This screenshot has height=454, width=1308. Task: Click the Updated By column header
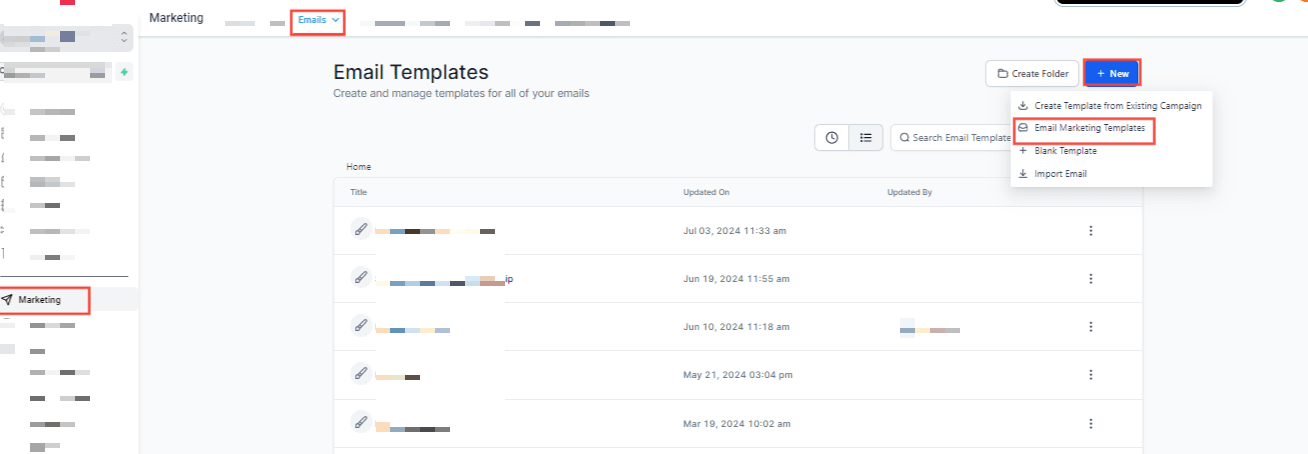click(x=909, y=192)
